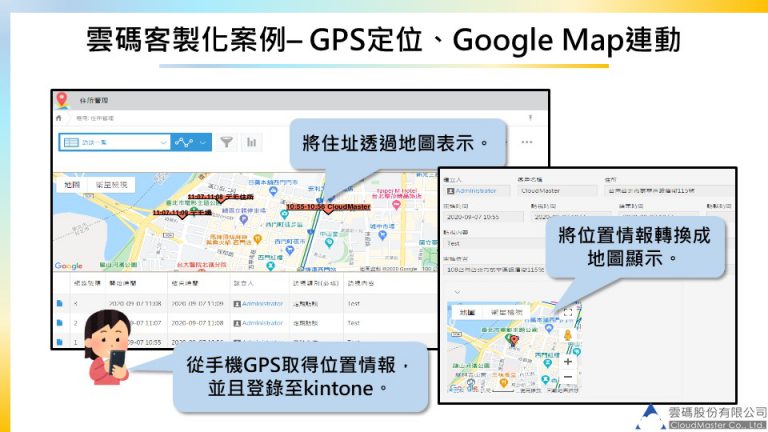
Task: Open record details icon for row 2
Action: click(60, 323)
